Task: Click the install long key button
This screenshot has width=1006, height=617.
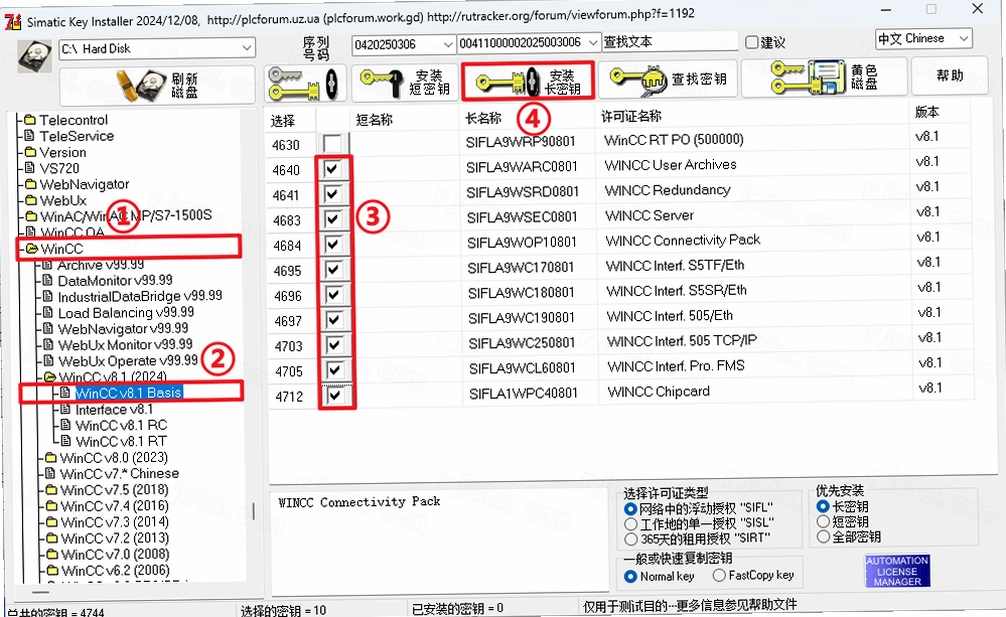Action: pyautogui.click(x=528, y=81)
